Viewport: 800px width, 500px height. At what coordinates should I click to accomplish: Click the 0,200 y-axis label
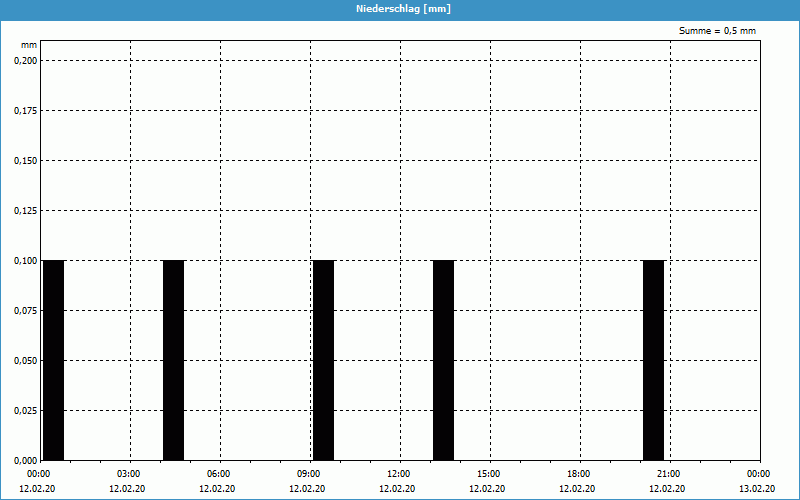tap(24, 61)
